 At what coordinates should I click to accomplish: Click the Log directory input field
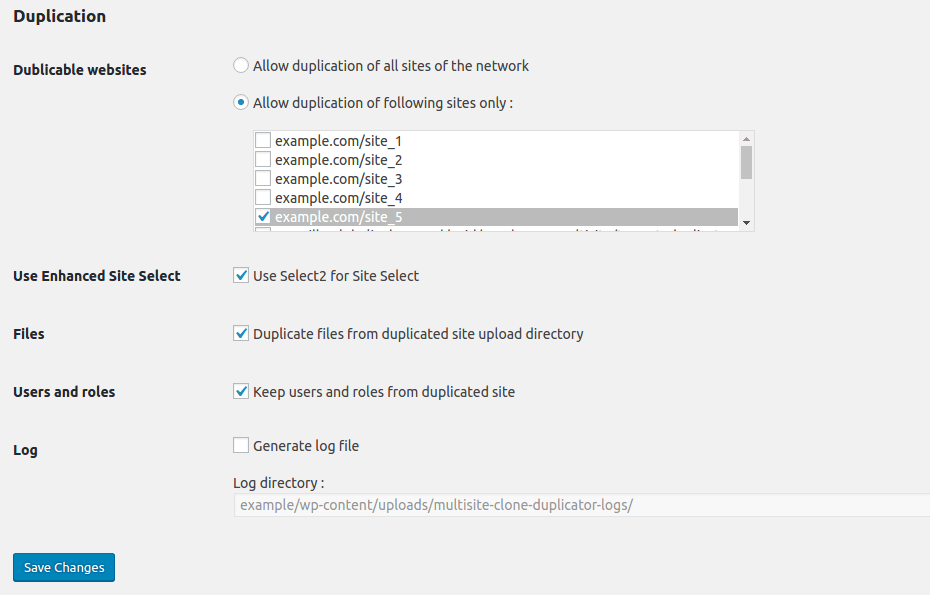[582, 505]
